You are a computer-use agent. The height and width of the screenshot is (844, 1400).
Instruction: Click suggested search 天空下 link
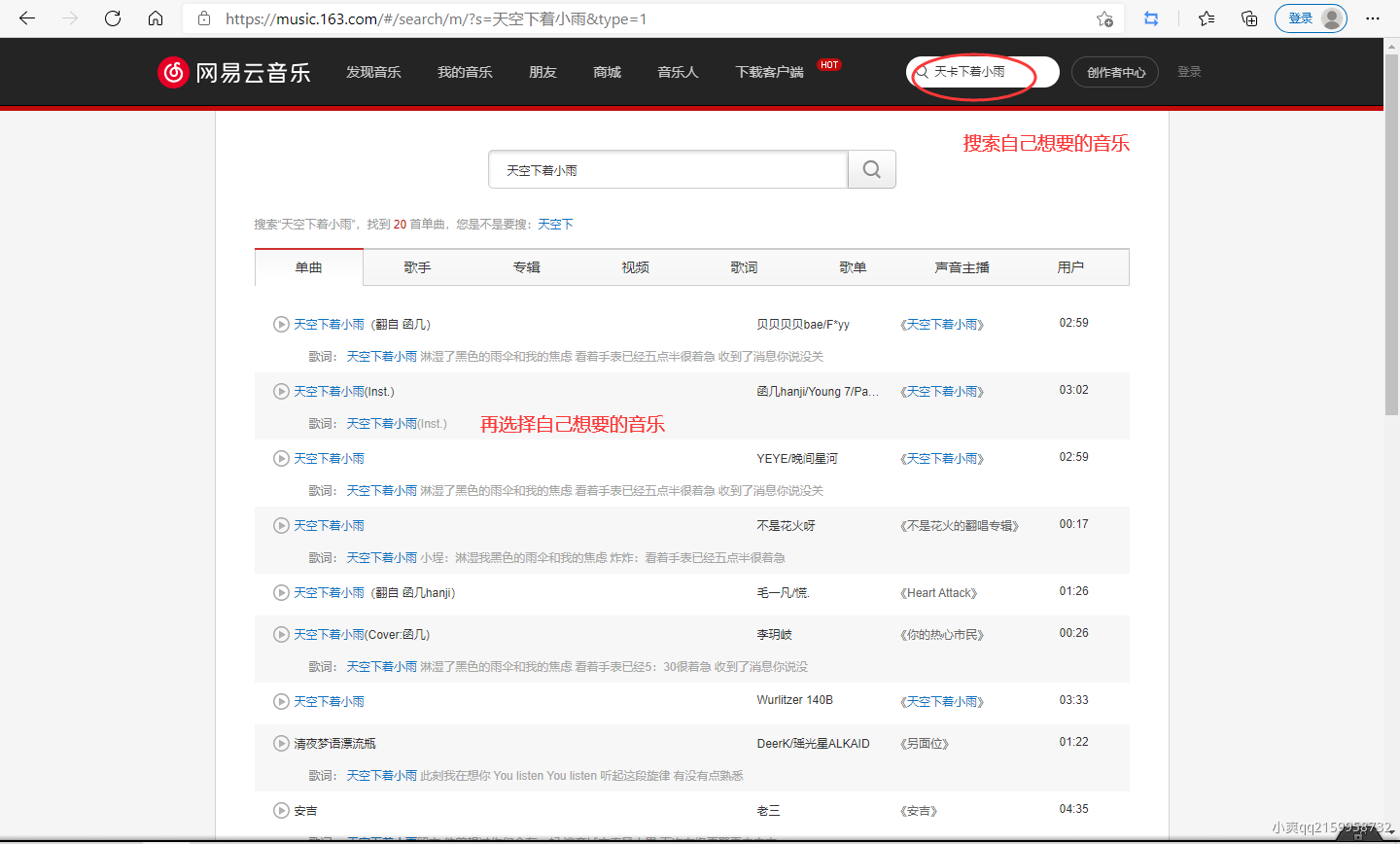[555, 224]
